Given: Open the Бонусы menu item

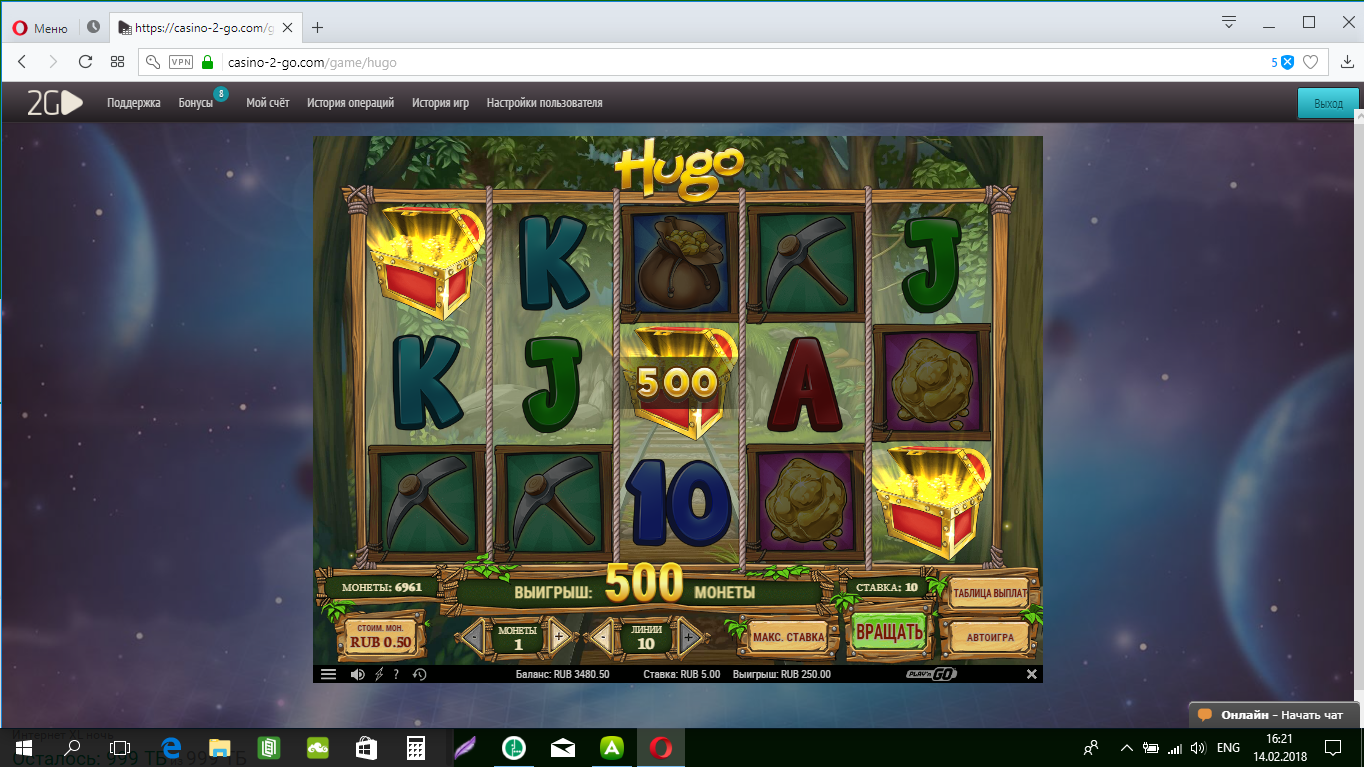Looking at the screenshot, I should click(x=196, y=103).
